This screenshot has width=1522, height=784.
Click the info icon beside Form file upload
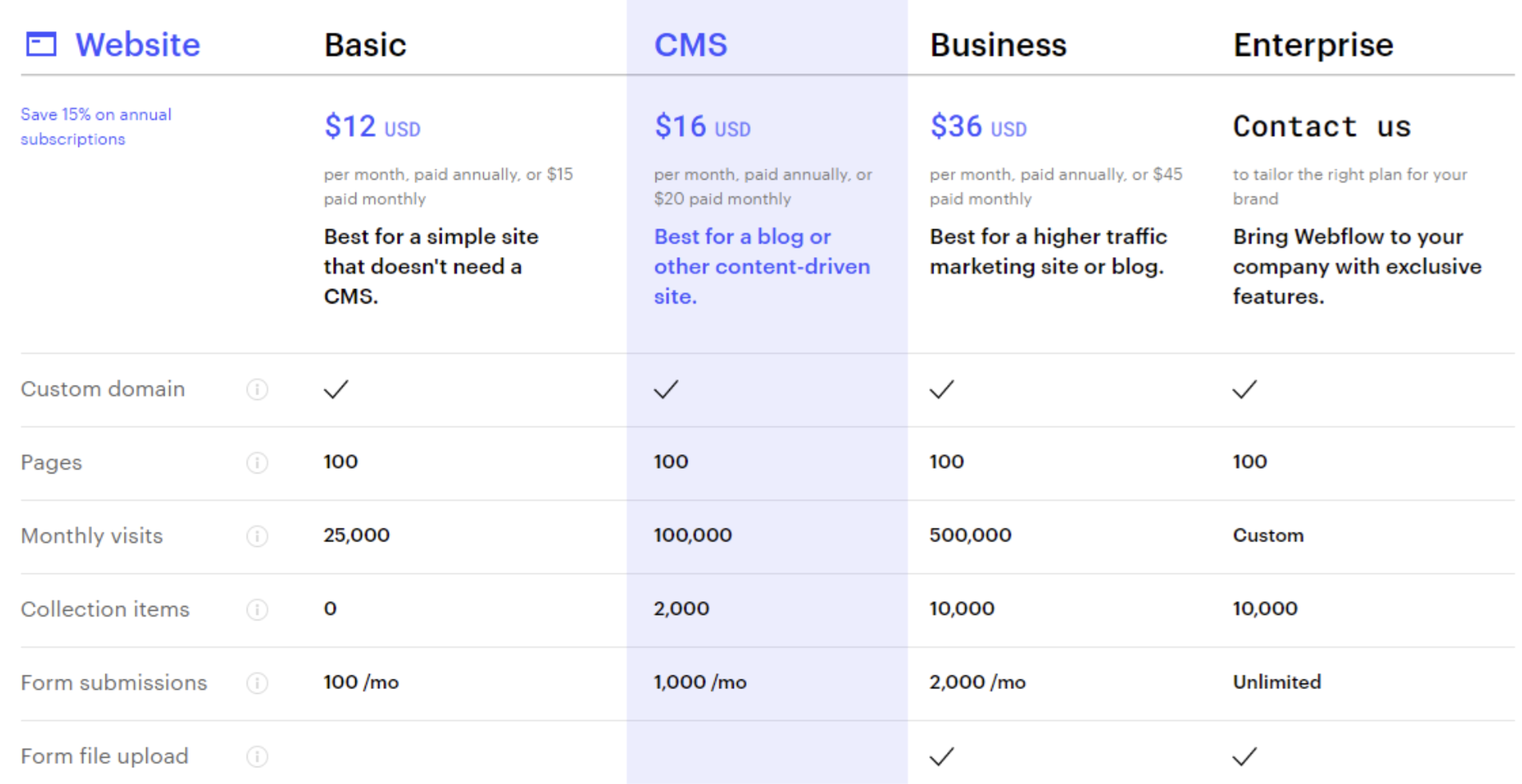[x=257, y=757]
